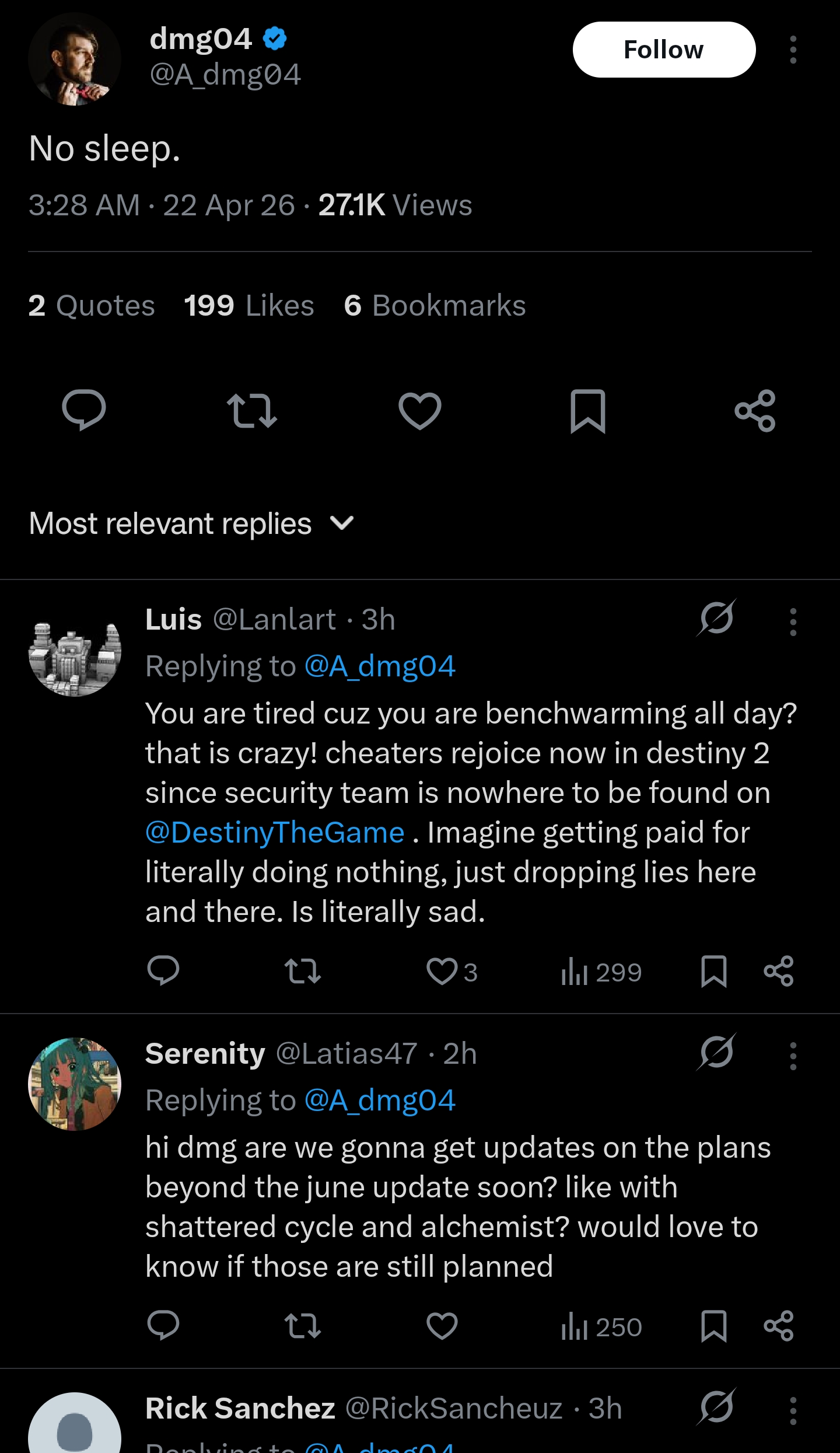This screenshot has width=840, height=1453.
Task: Like Luis's reply
Action: pos(443,972)
